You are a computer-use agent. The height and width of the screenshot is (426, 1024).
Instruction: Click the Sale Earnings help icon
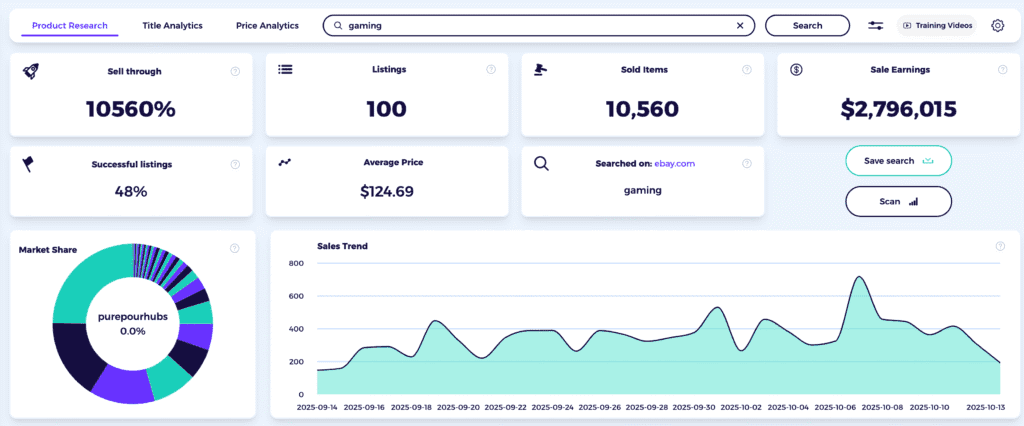(1002, 70)
